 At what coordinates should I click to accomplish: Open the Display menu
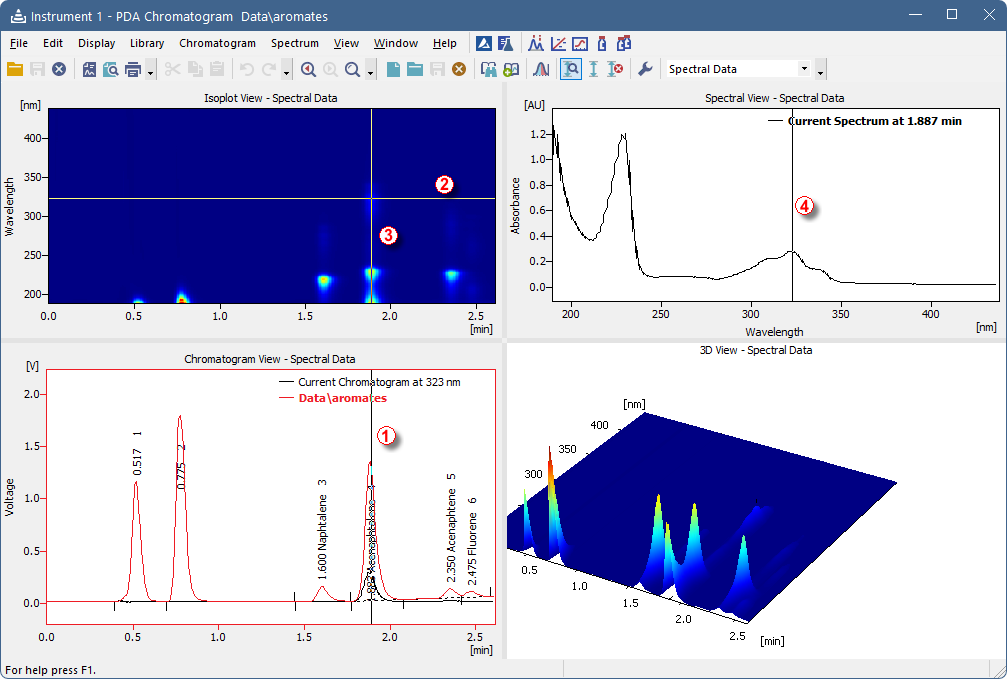pyautogui.click(x=96, y=43)
